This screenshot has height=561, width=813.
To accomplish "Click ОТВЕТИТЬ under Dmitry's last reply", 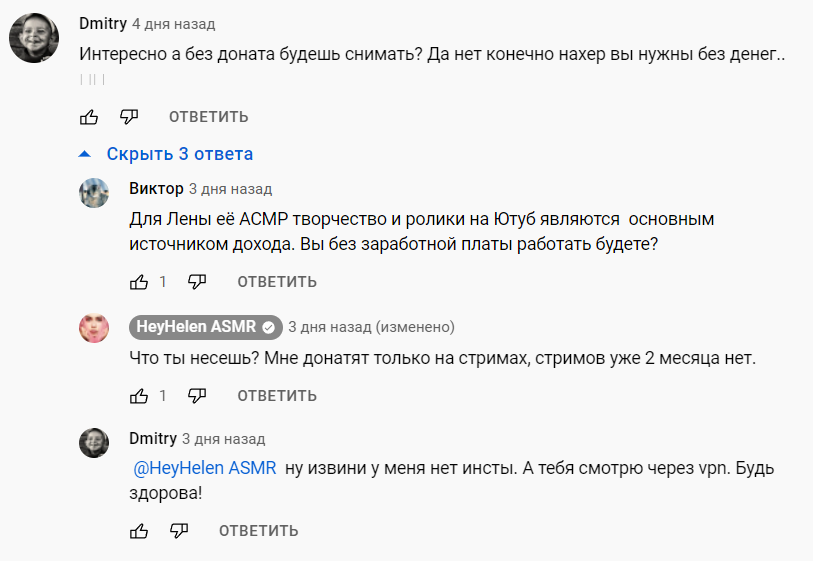I will (258, 530).
